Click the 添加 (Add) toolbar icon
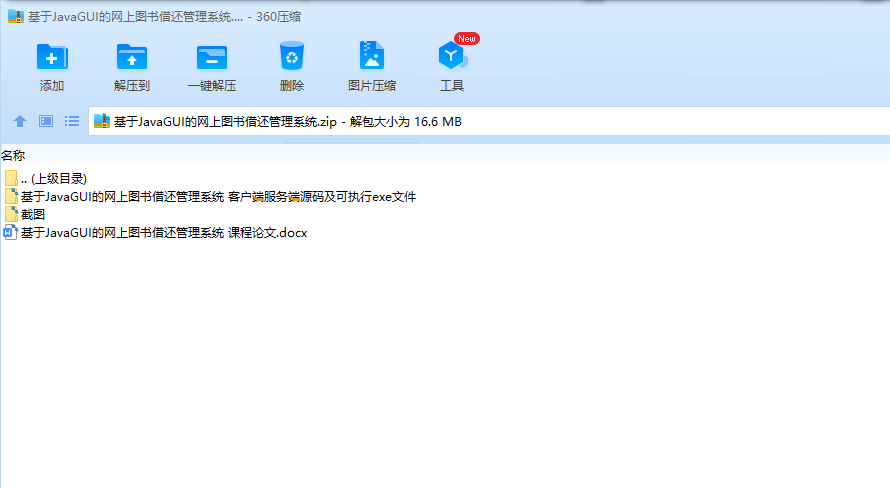890x488 pixels. 52,57
